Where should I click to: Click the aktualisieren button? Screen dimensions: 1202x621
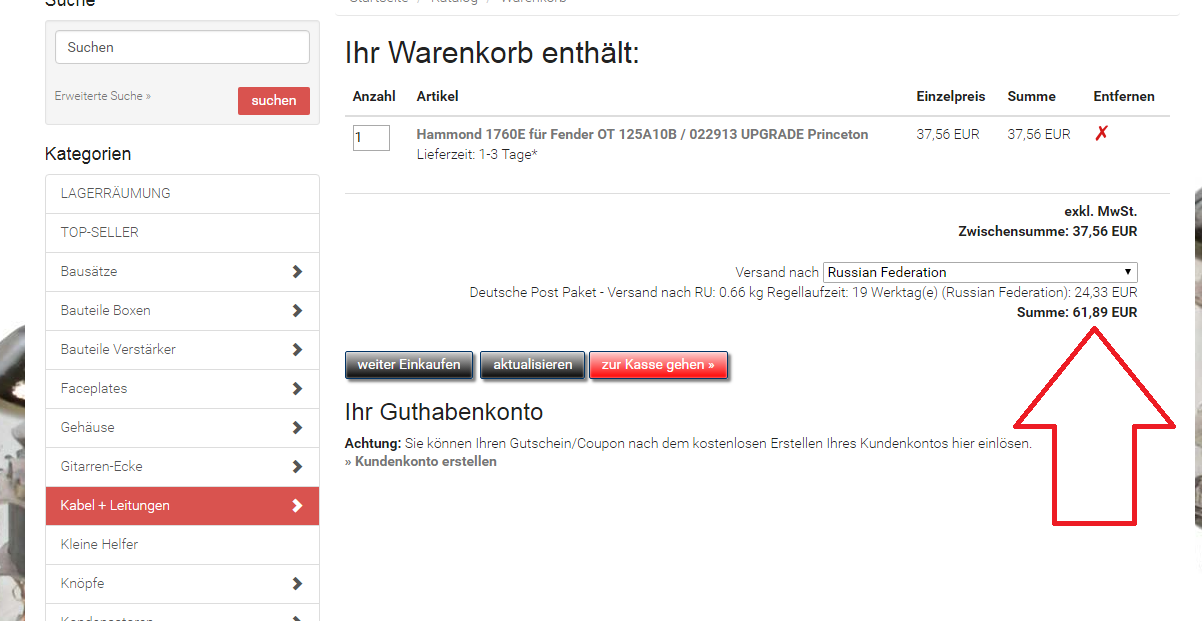point(533,365)
